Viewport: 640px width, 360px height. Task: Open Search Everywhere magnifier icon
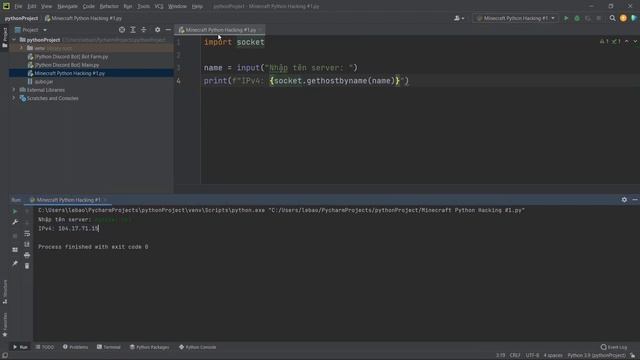tap(612, 18)
